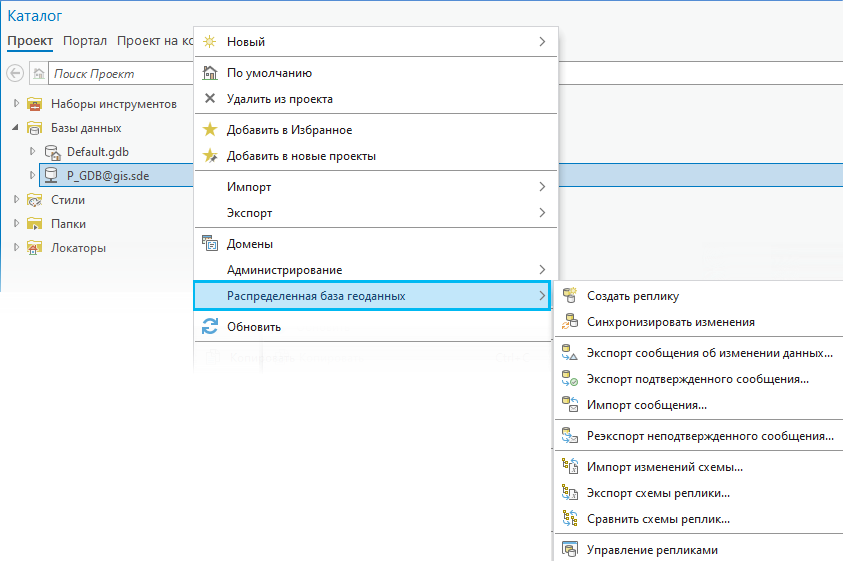This screenshot has height=561, width=843.
Task: Click the Поиск Проект search field
Action: pyautogui.click(x=121, y=74)
